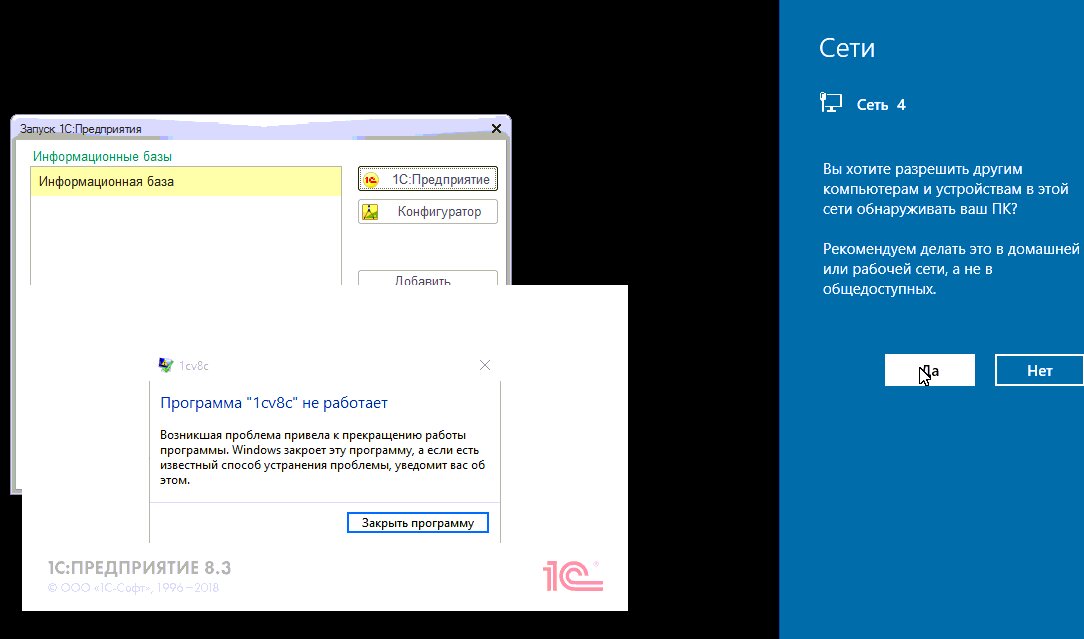This screenshot has width=1084, height=639.
Task: Click Да to allow network discovery
Action: point(929,371)
